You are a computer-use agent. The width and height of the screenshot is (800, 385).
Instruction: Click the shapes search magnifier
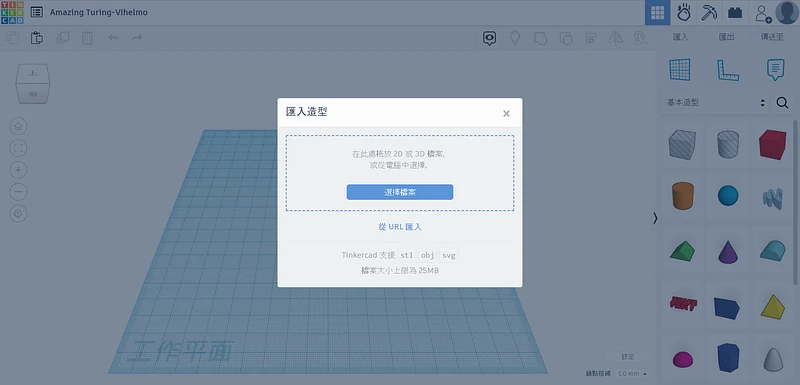tap(782, 102)
